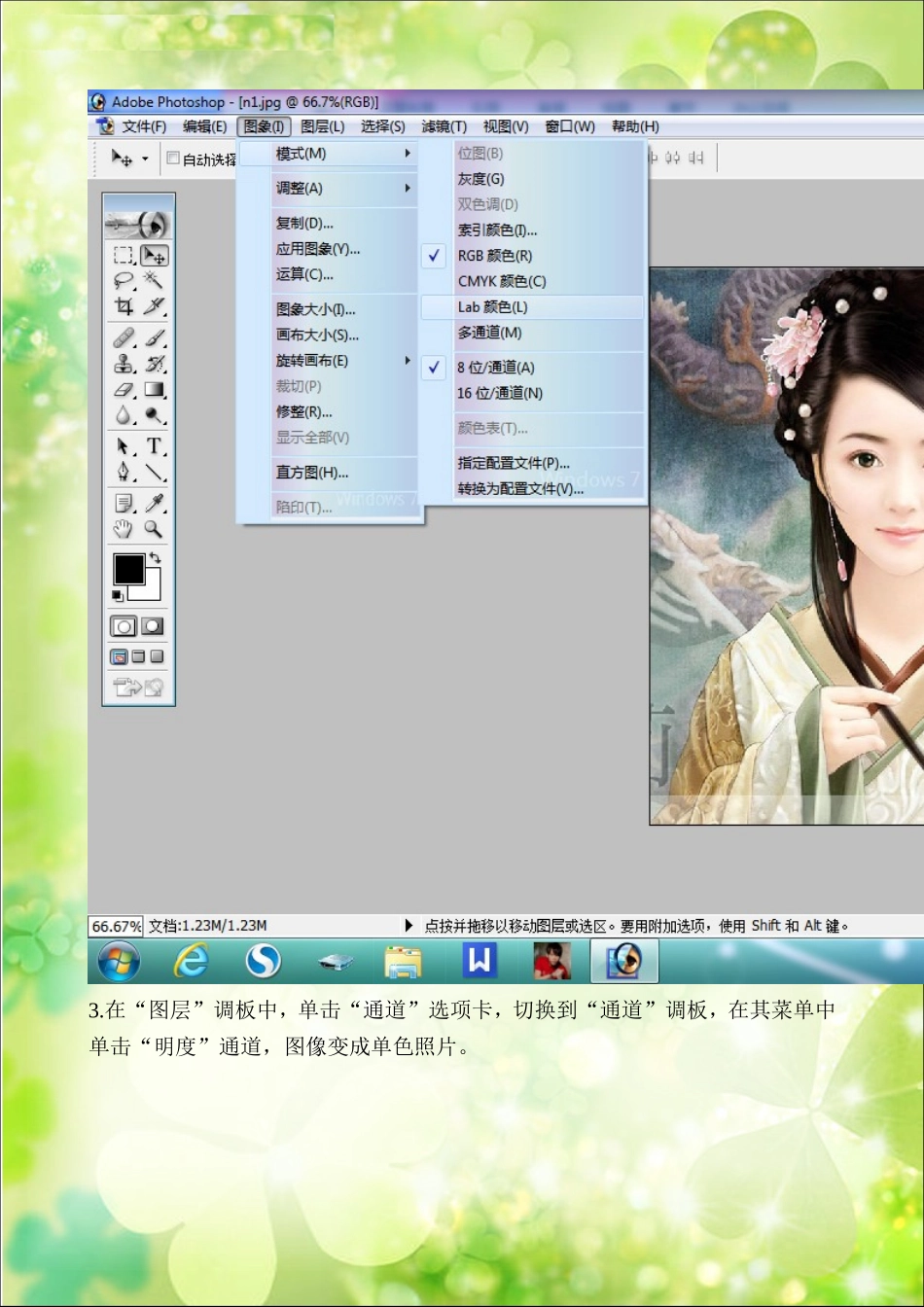Select the Clone Stamp tool
The width and height of the screenshot is (924, 1307).
[124, 365]
